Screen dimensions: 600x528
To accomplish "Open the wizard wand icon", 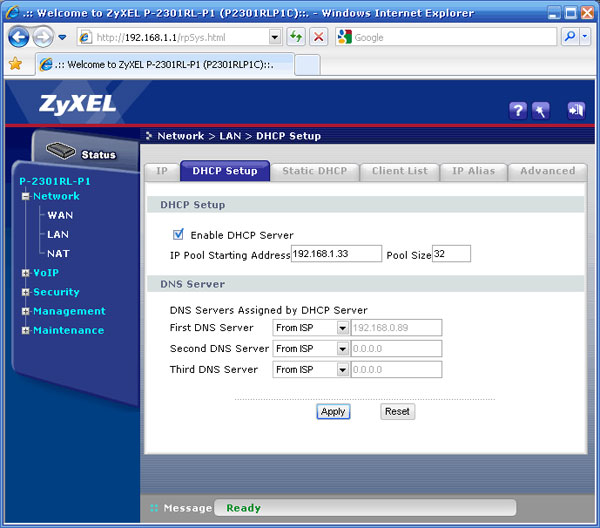I will (x=541, y=111).
